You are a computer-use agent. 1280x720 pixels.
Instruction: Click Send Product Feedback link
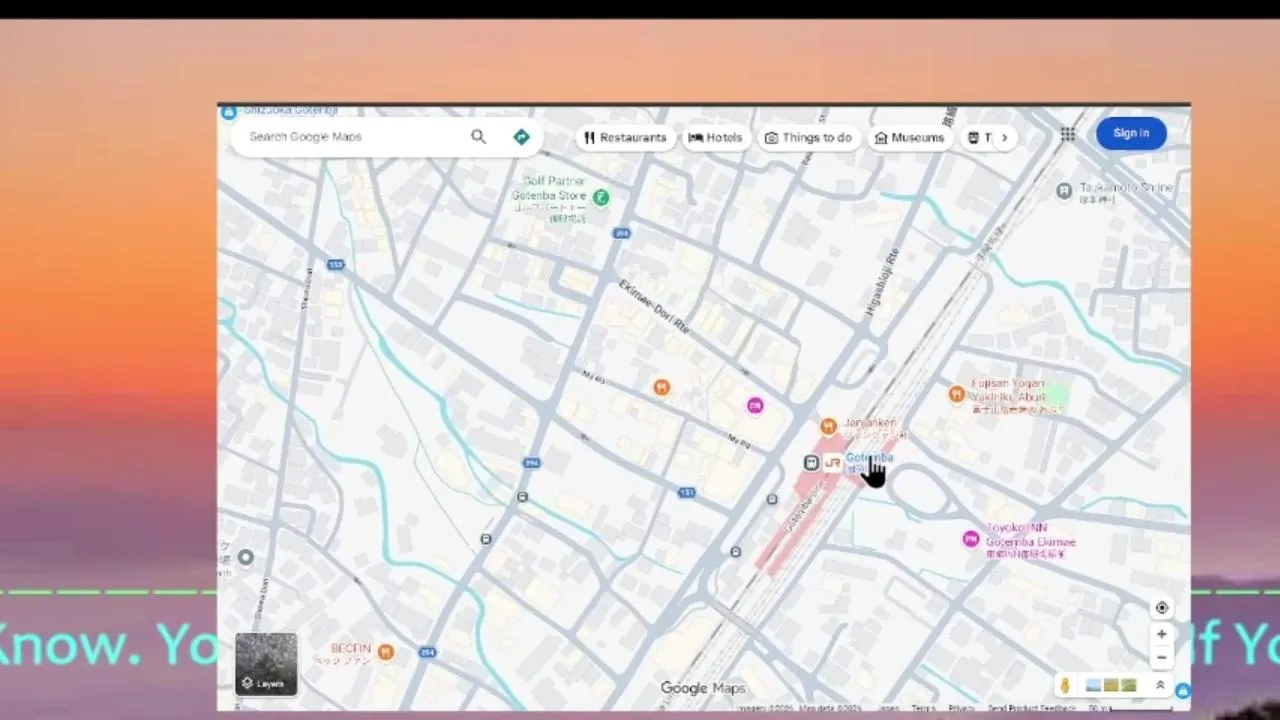point(1032,708)
